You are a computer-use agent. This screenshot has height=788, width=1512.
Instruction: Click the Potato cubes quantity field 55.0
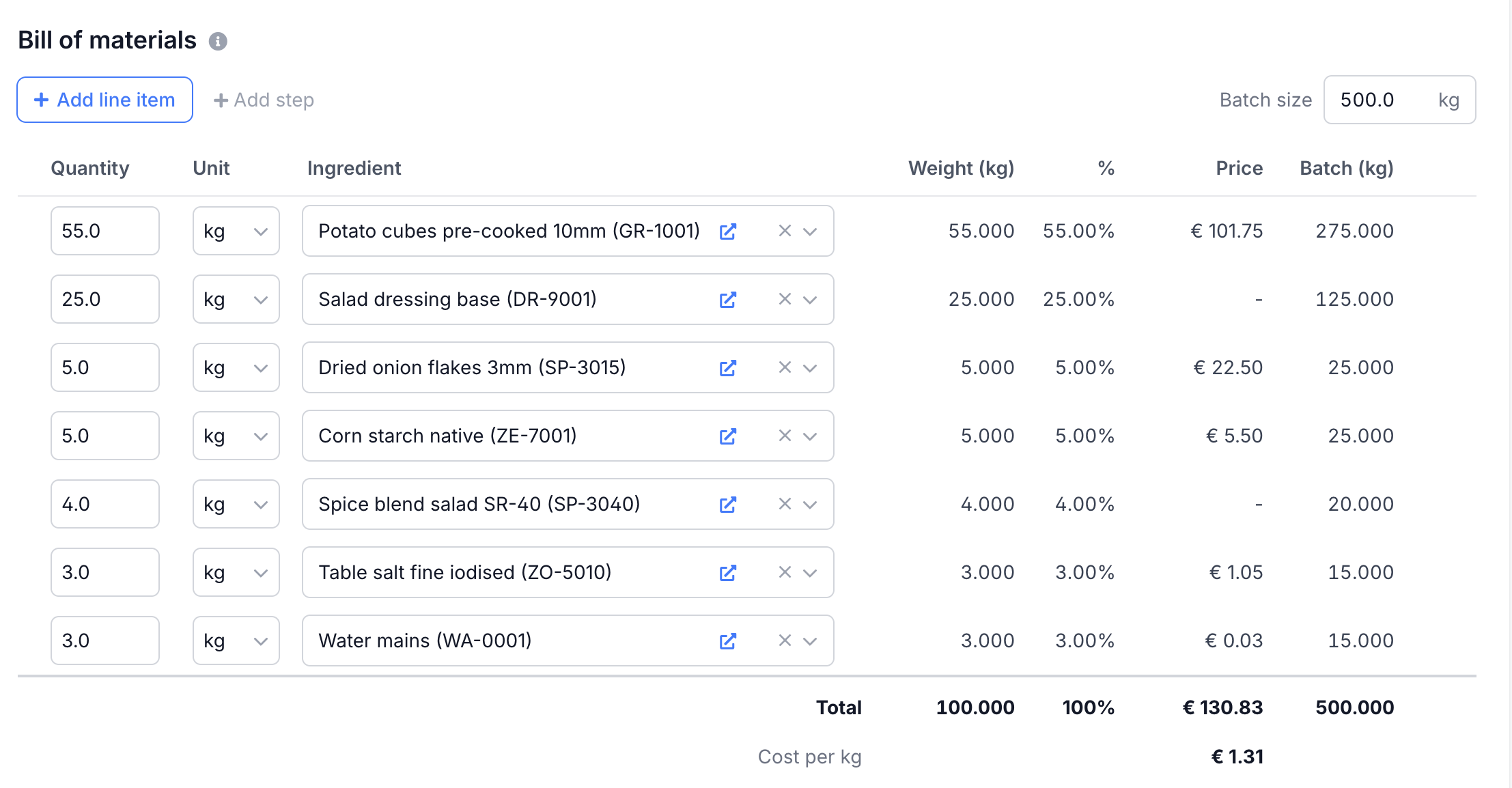[x=104, y=231]
